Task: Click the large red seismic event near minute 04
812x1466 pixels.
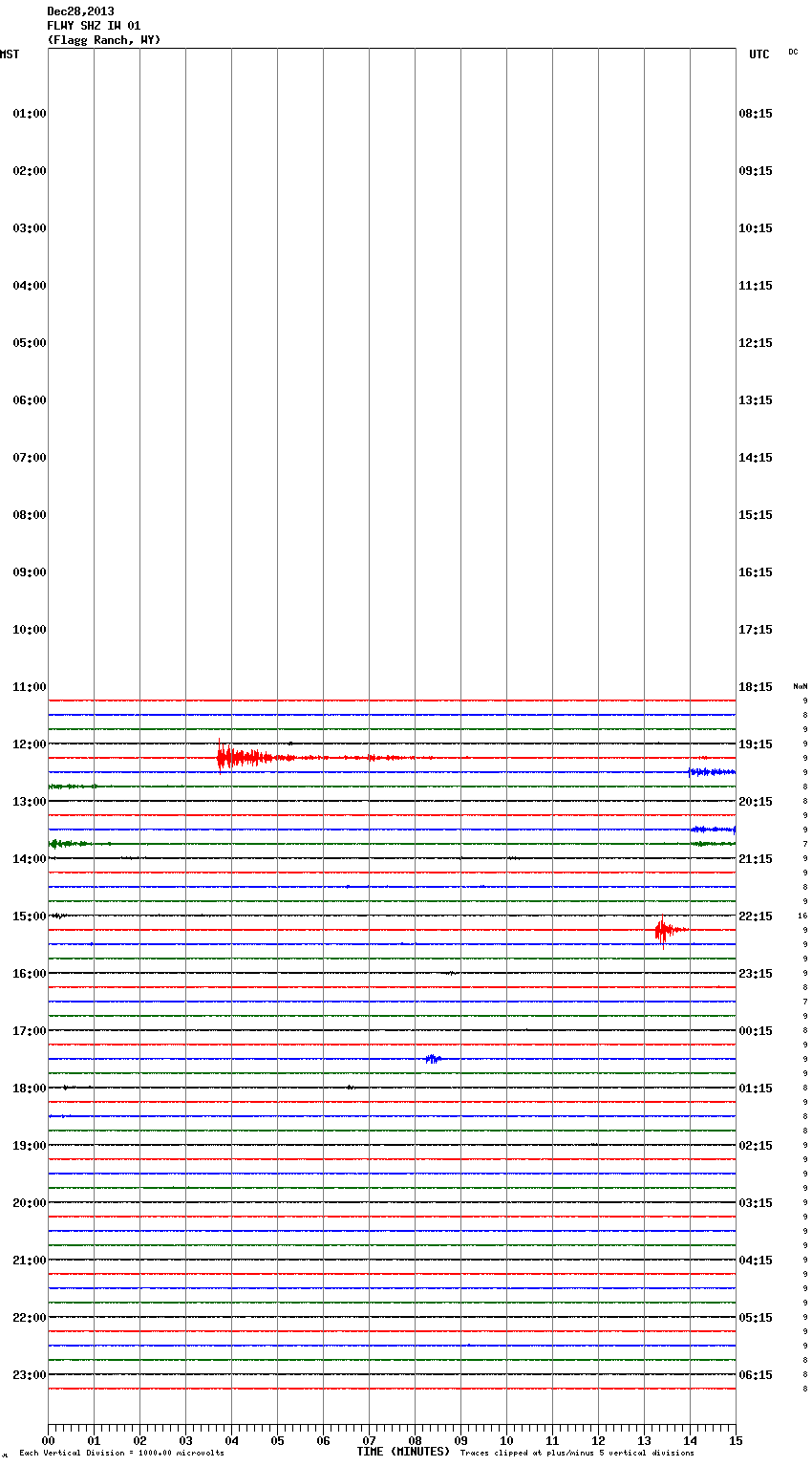Action: [x=246, y=757]
